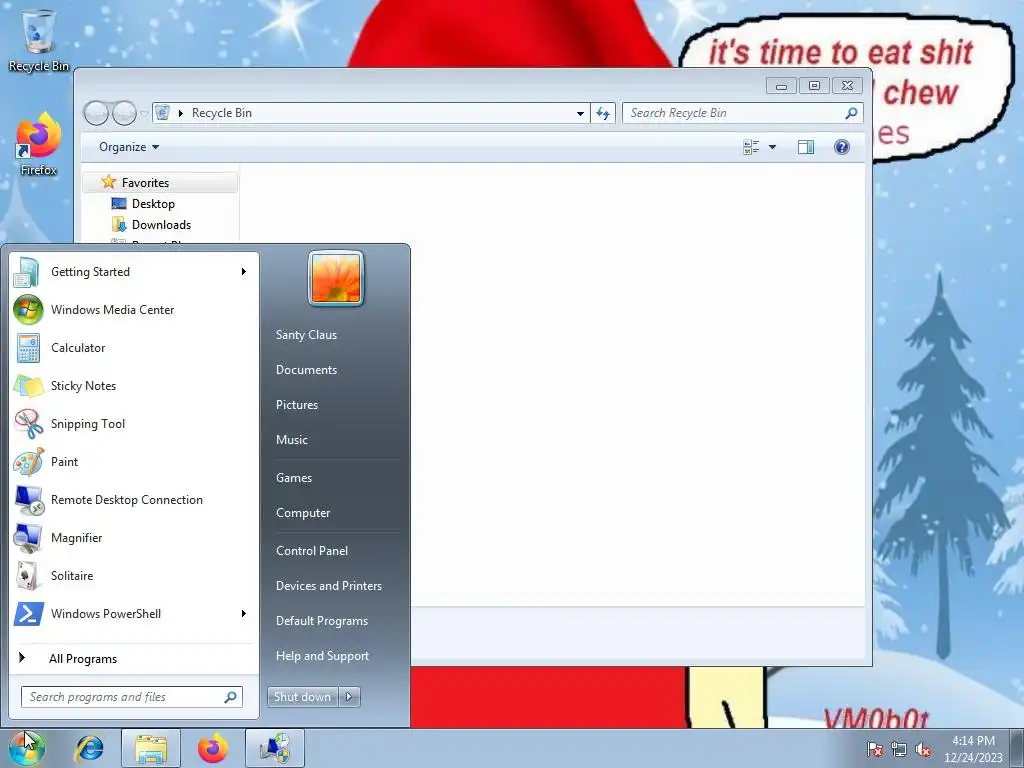Click the search magnifier in Recycle Bin
Viewport: 1024px width, 768px height.
click(851, 113)
